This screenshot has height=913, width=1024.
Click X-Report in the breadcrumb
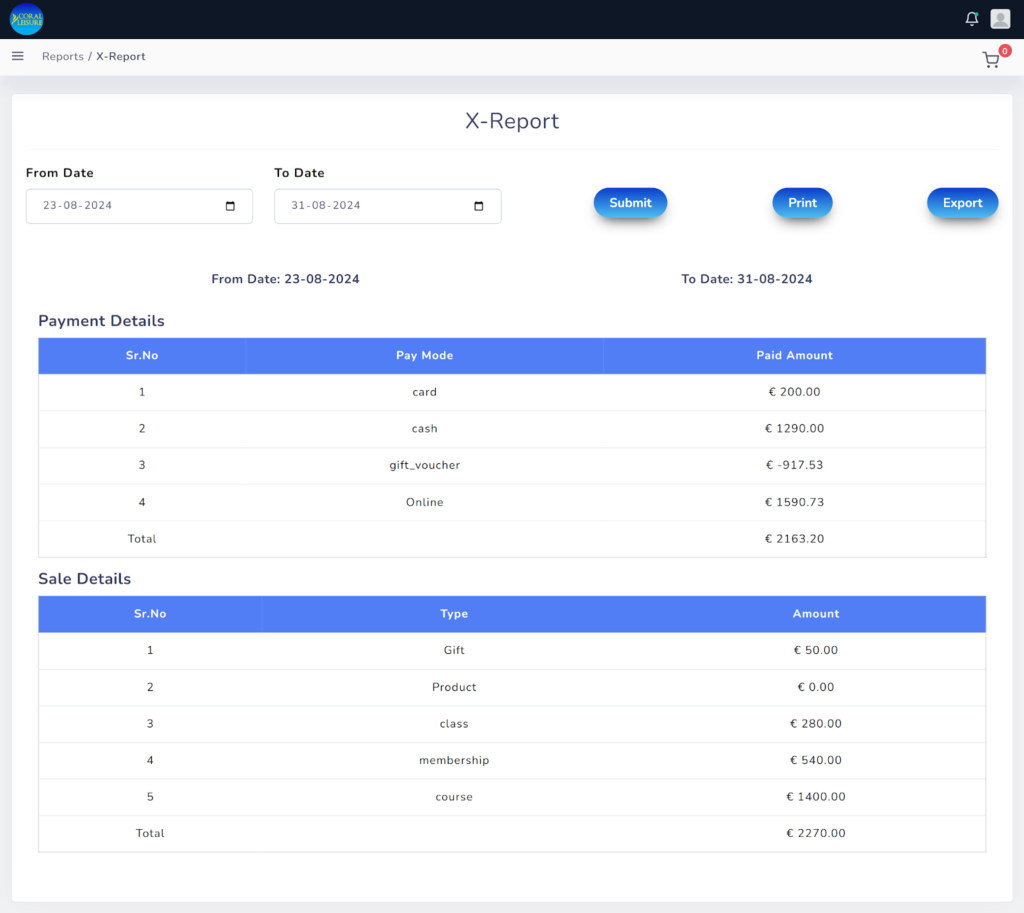[x=121, y=57]
